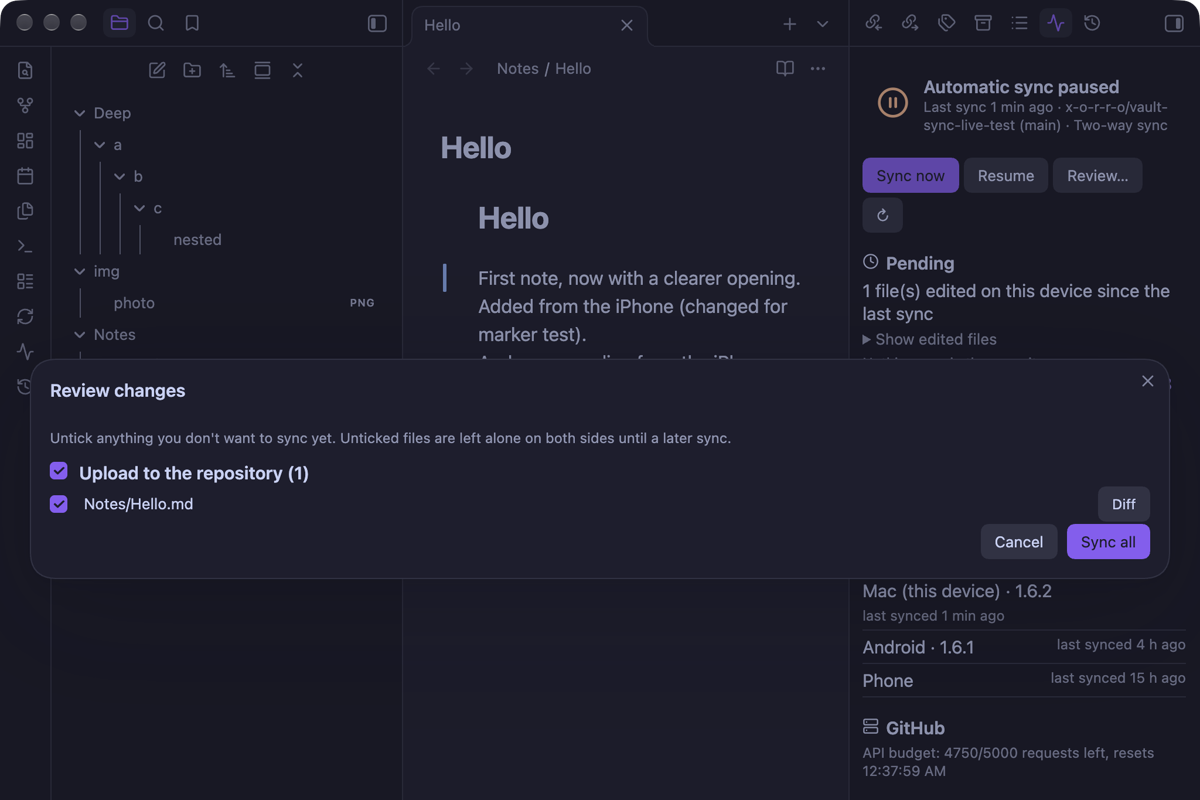Toggle auto-reveal current file icon
1200x800 pixels.
(262, 70)
